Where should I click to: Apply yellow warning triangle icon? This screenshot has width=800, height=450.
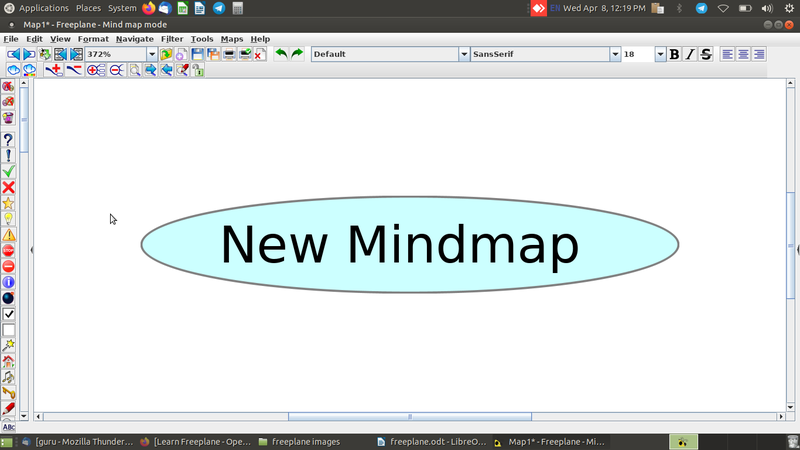(8, 235)
